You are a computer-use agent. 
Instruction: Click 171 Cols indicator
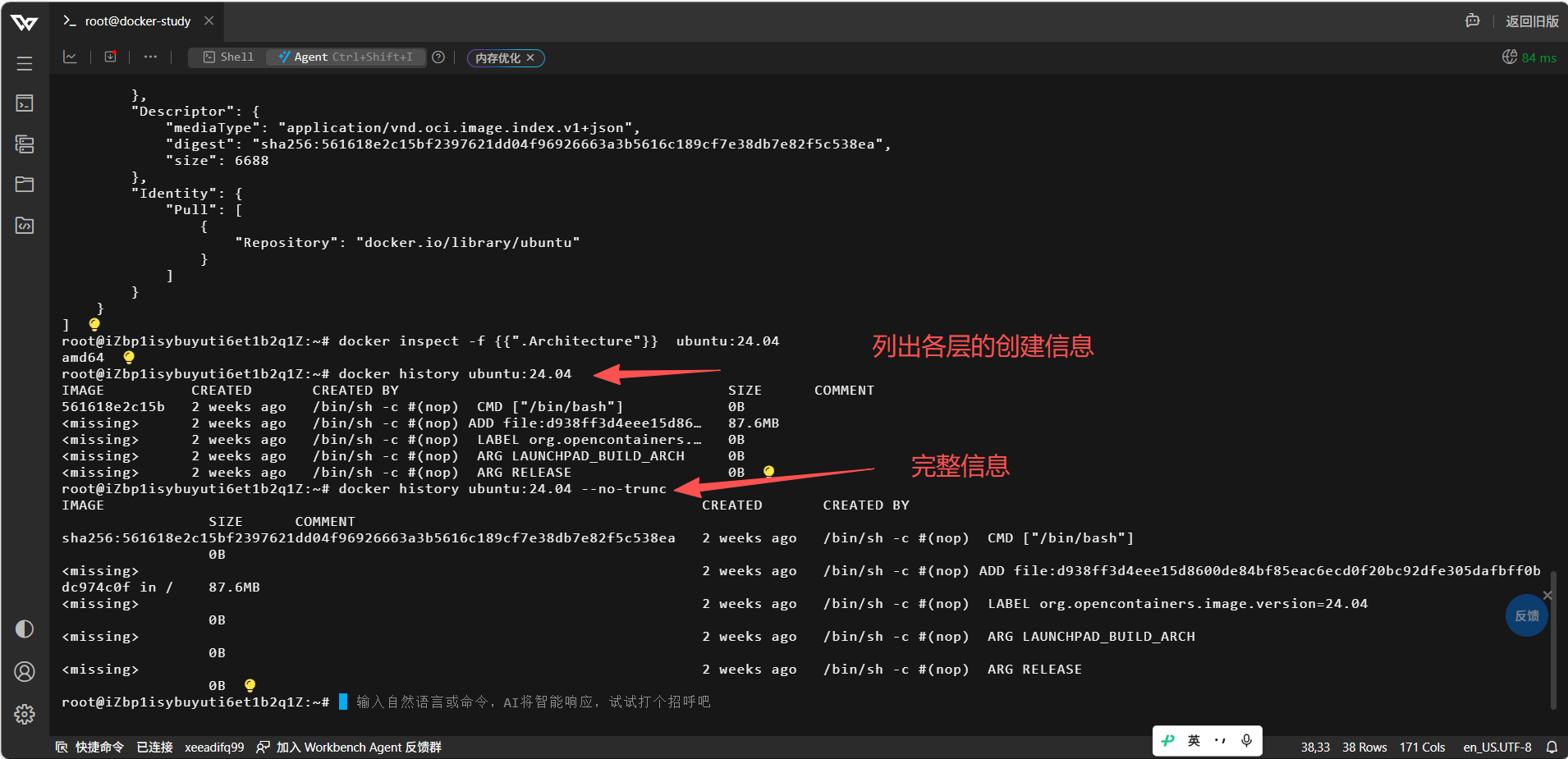(1422, 747)
